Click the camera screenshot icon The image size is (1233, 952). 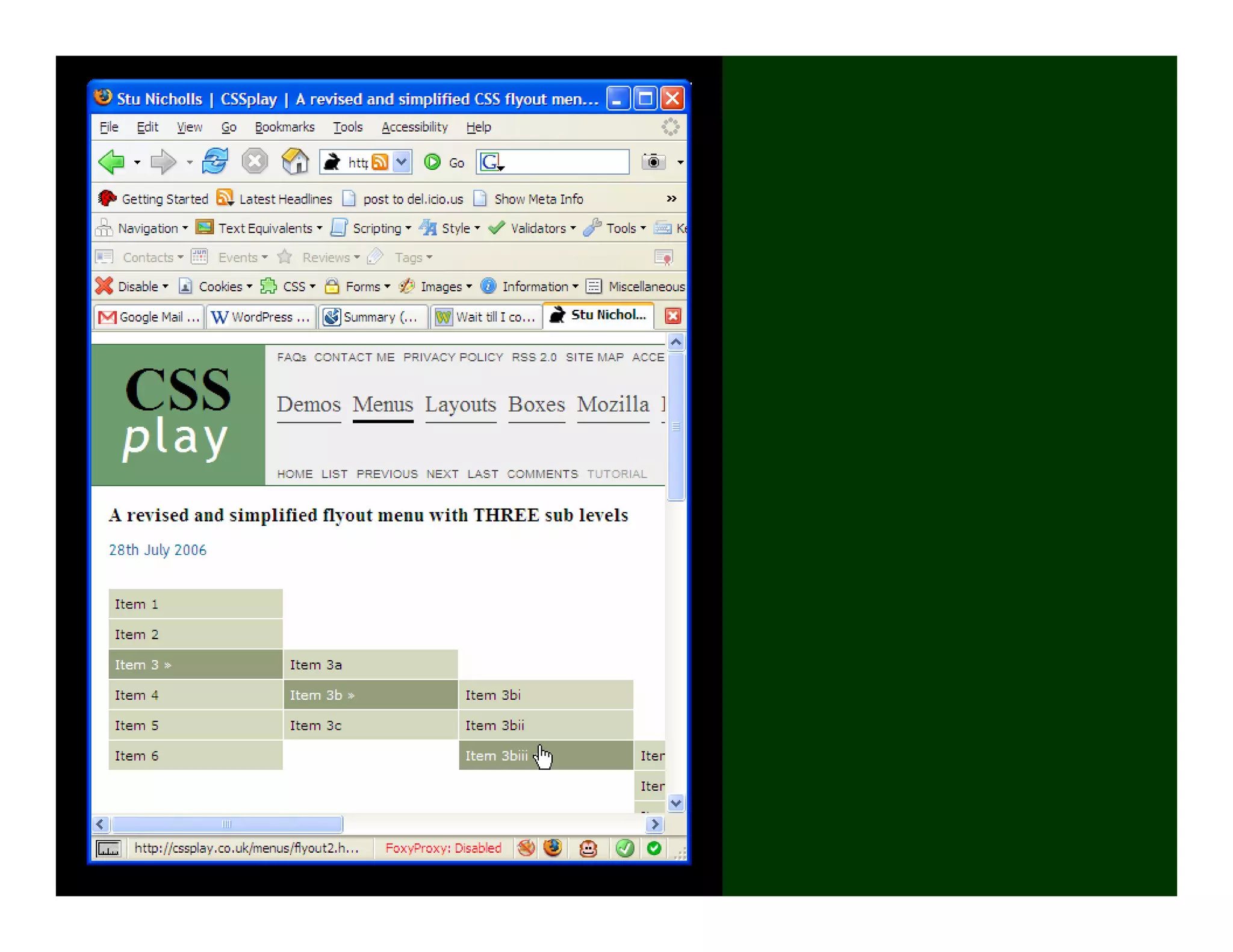pyautogui.click(x=653, y=162)
